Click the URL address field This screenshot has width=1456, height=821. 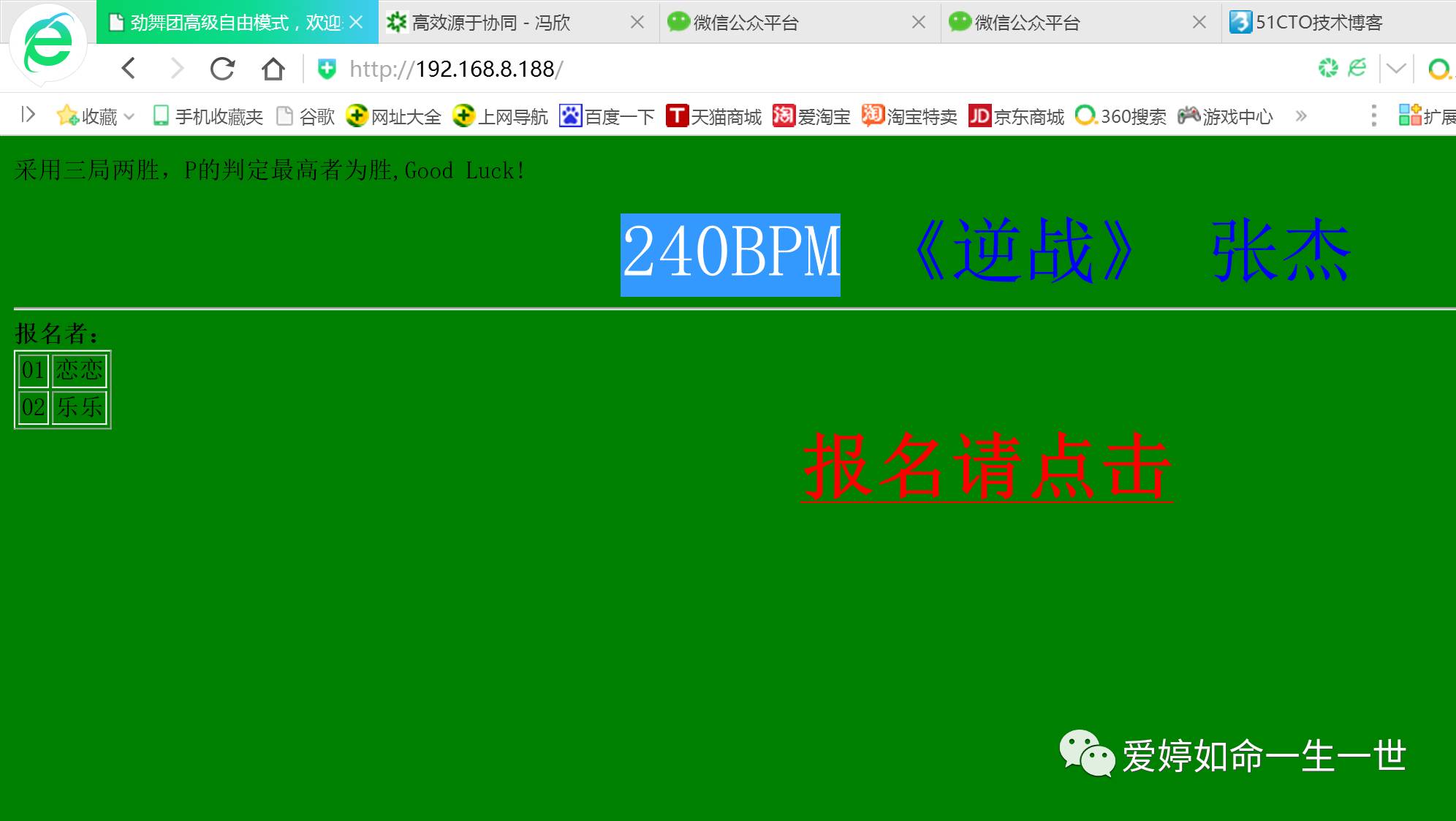click(731, 69)
